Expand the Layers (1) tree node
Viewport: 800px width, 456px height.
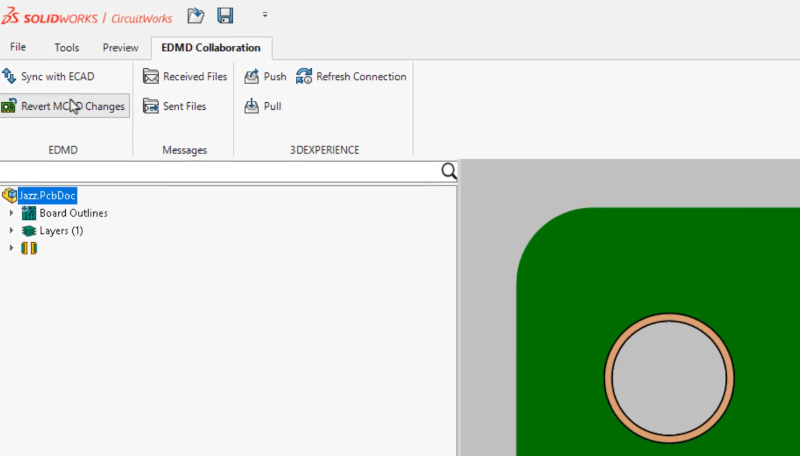(x=11, y=231)
